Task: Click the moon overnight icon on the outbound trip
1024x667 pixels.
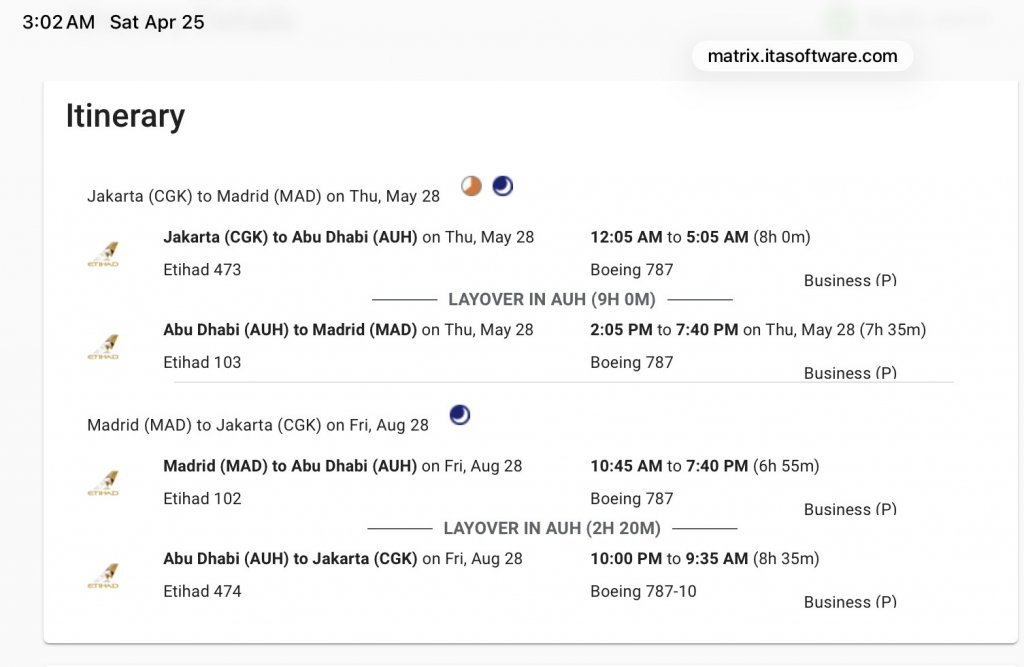Action: point(502,186)
